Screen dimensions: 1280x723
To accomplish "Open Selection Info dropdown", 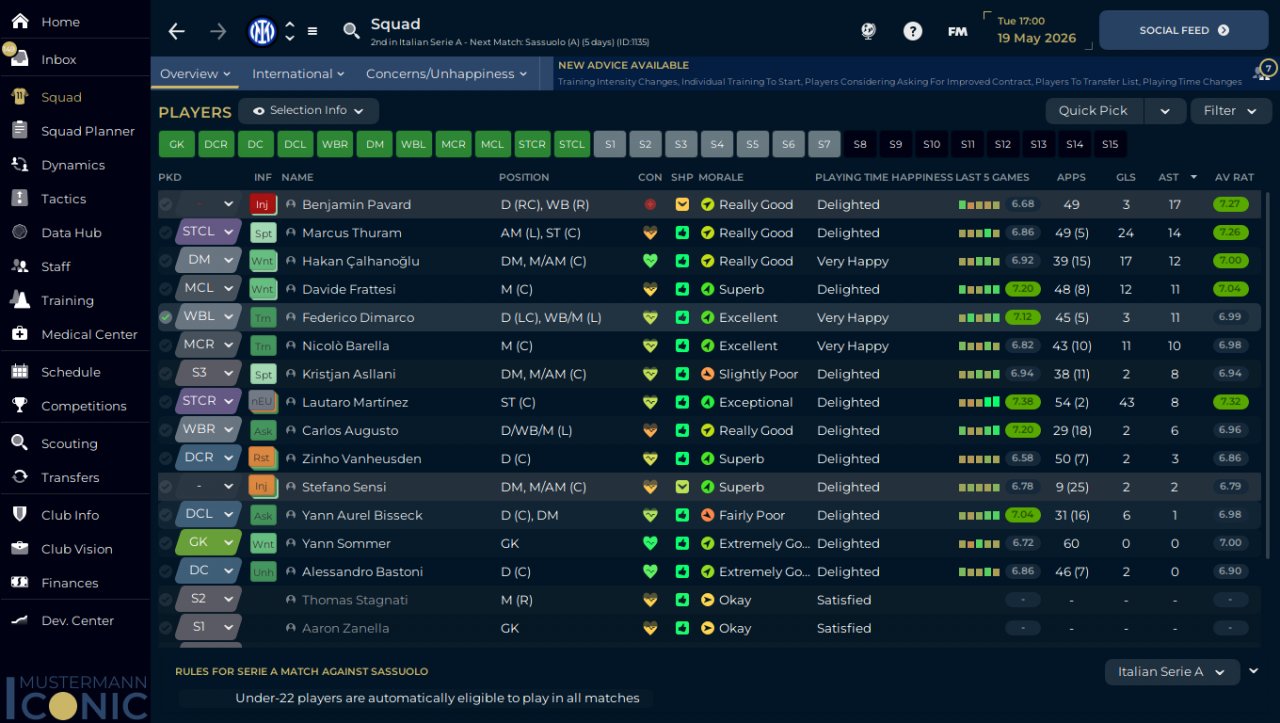I will (308, 111).
